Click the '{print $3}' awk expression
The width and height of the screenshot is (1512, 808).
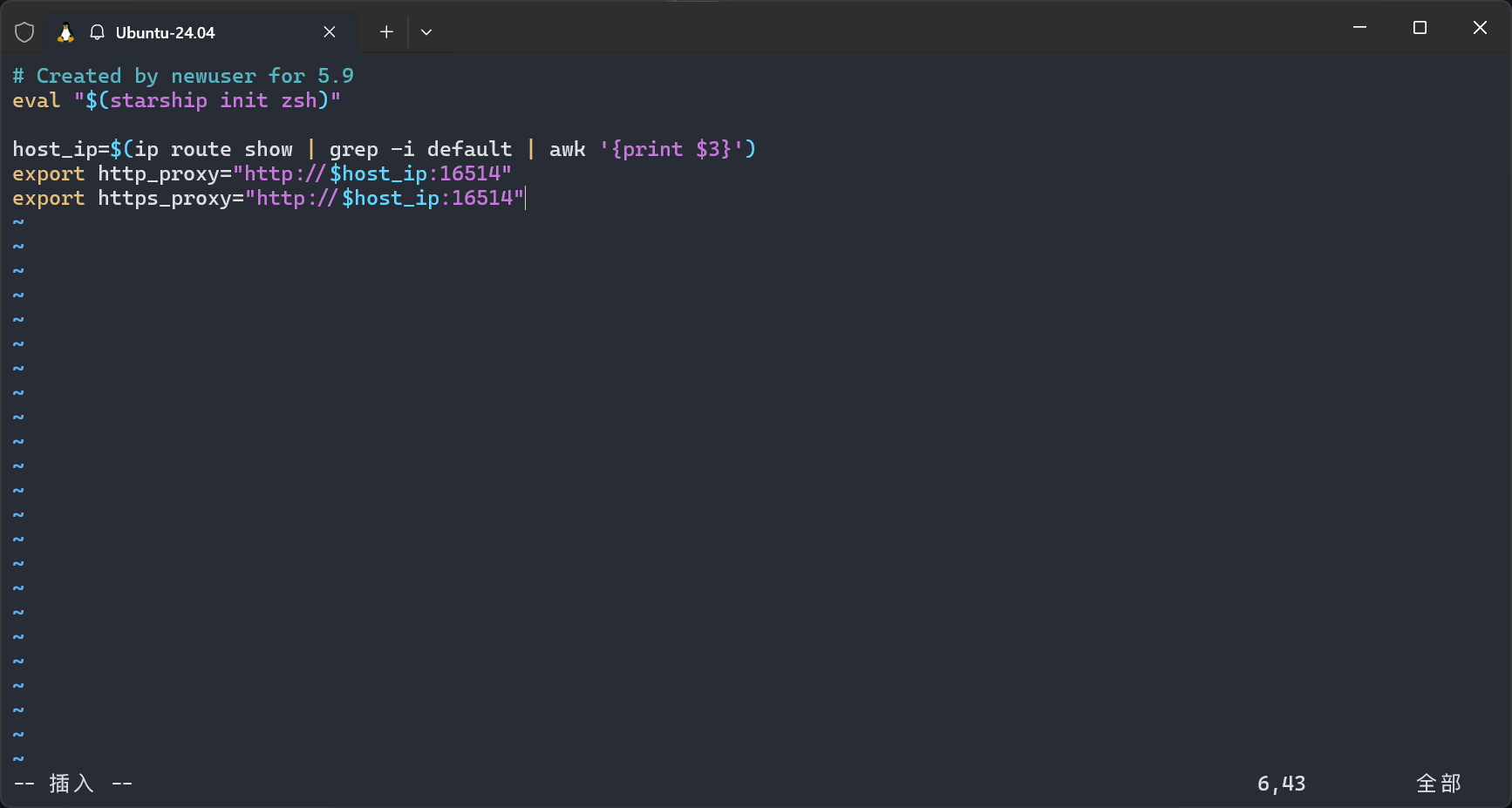pyautogui.click(x=671, y=149)
